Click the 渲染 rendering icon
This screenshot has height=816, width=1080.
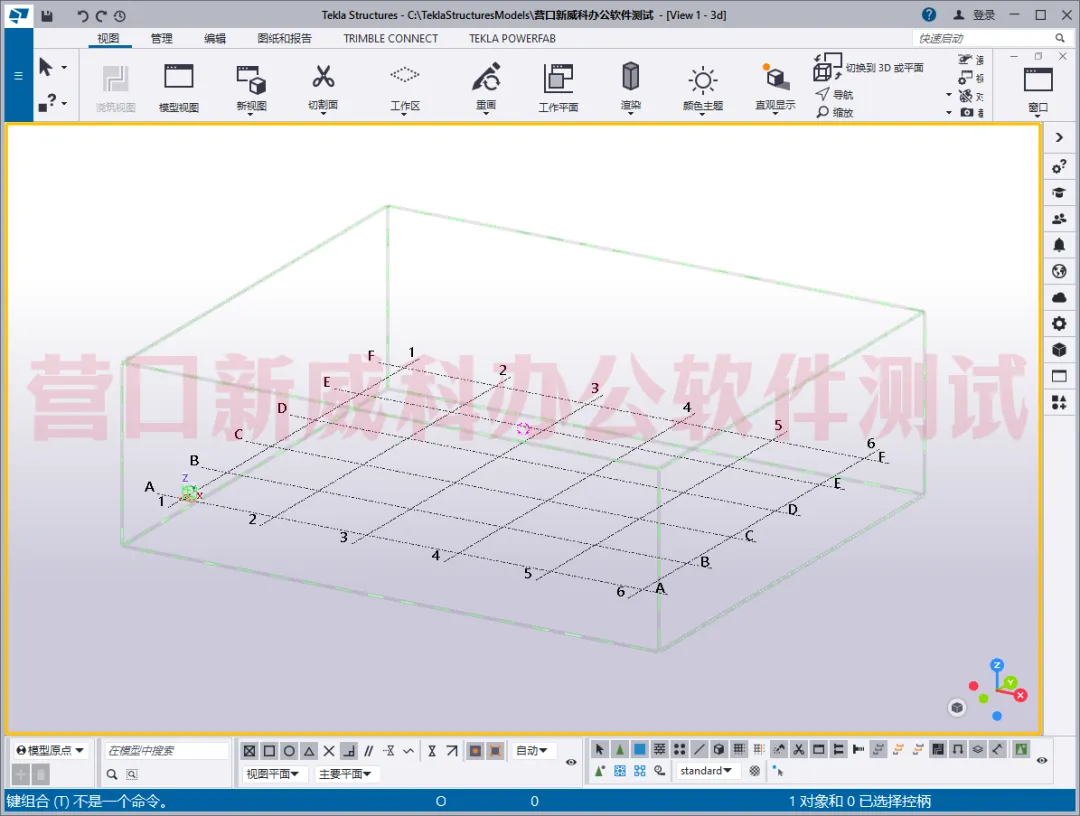(630, 76)
